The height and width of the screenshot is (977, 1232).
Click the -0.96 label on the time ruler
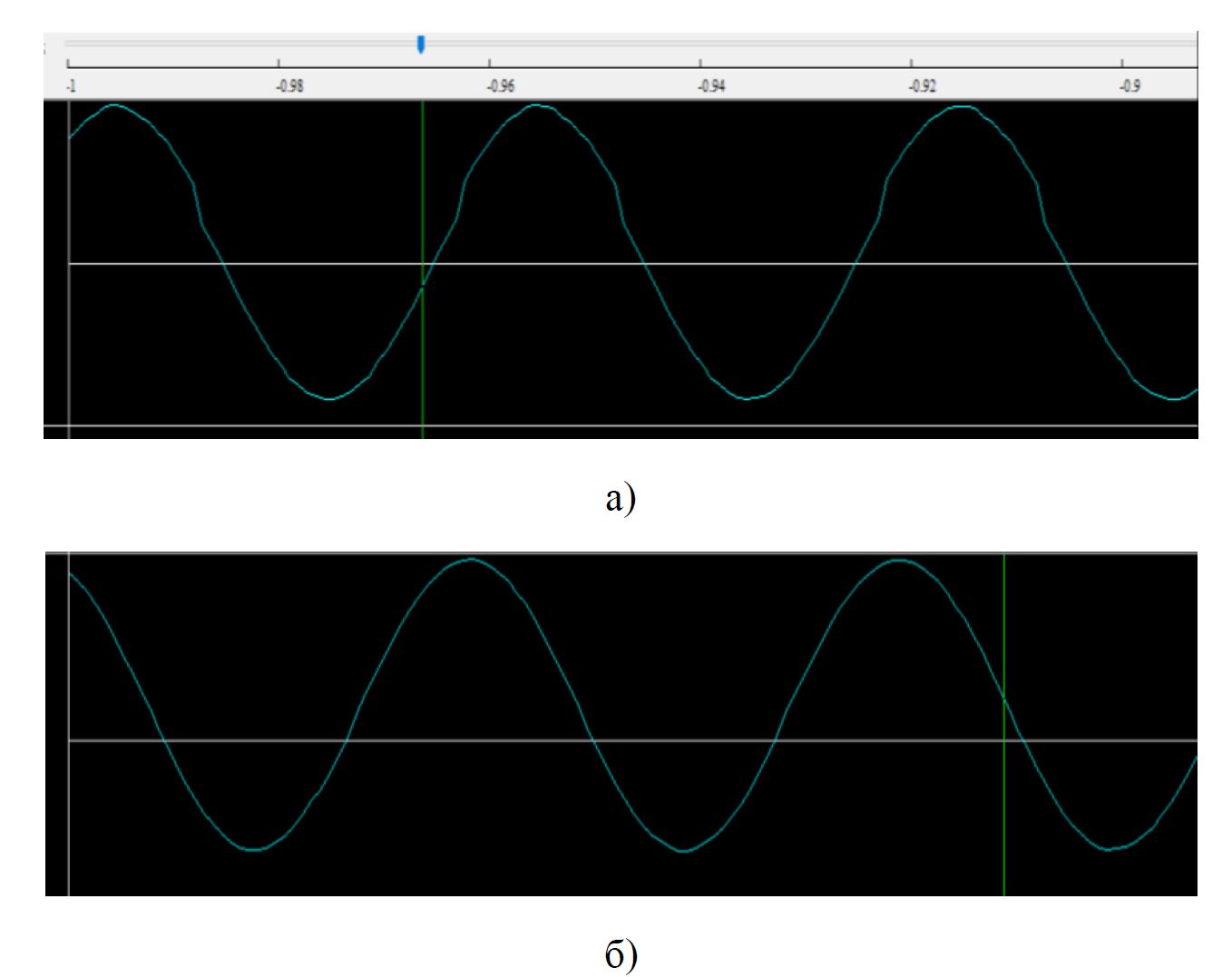click(x=501, y=86)
